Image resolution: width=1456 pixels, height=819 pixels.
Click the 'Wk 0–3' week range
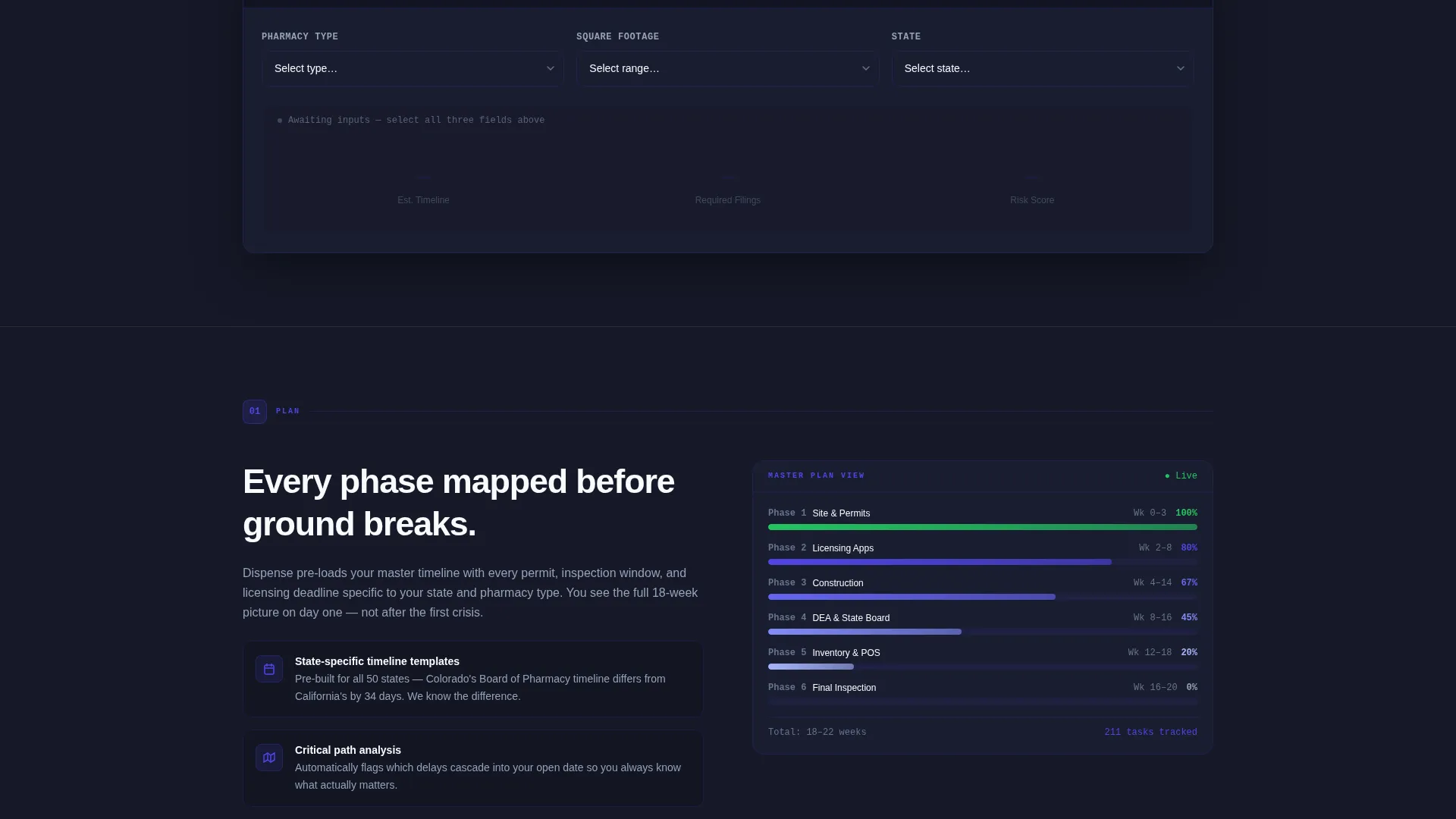[x=1150, y=513]
